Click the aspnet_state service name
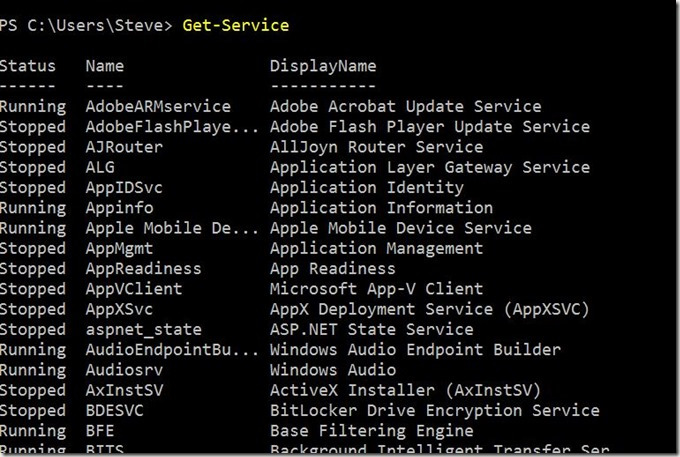Viewport: 680px width, 457px height. pyautogui.click(x=143, y=329)
